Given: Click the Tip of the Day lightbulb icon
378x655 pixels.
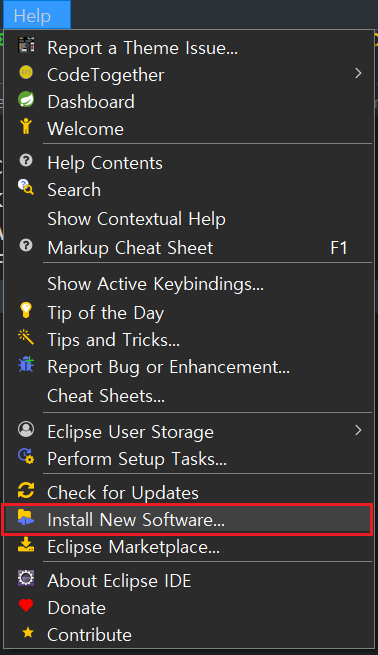Looking at the screenshot, I should tap(26, 311).
